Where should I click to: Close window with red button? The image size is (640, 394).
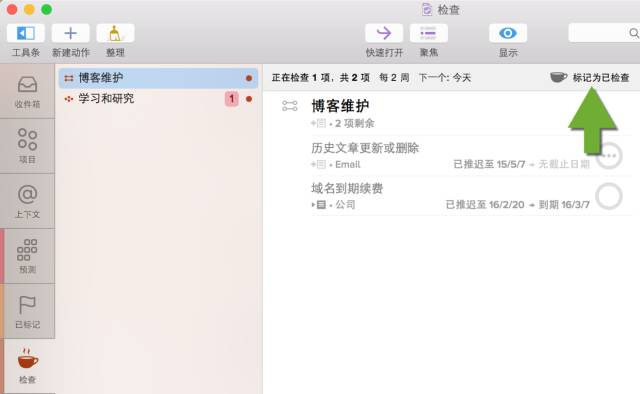pyautogui.click(x=12, y=9)
